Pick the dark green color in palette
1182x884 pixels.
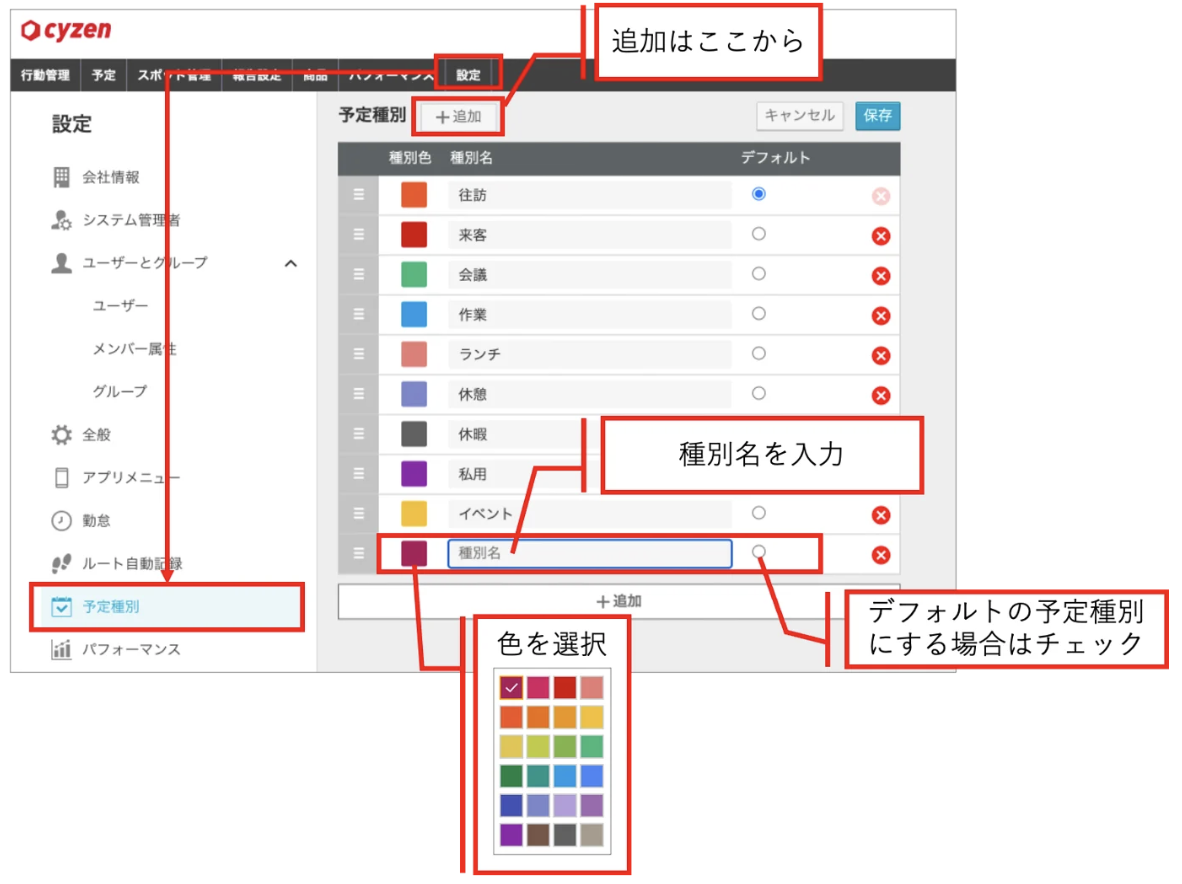click(x=511, y=775)
